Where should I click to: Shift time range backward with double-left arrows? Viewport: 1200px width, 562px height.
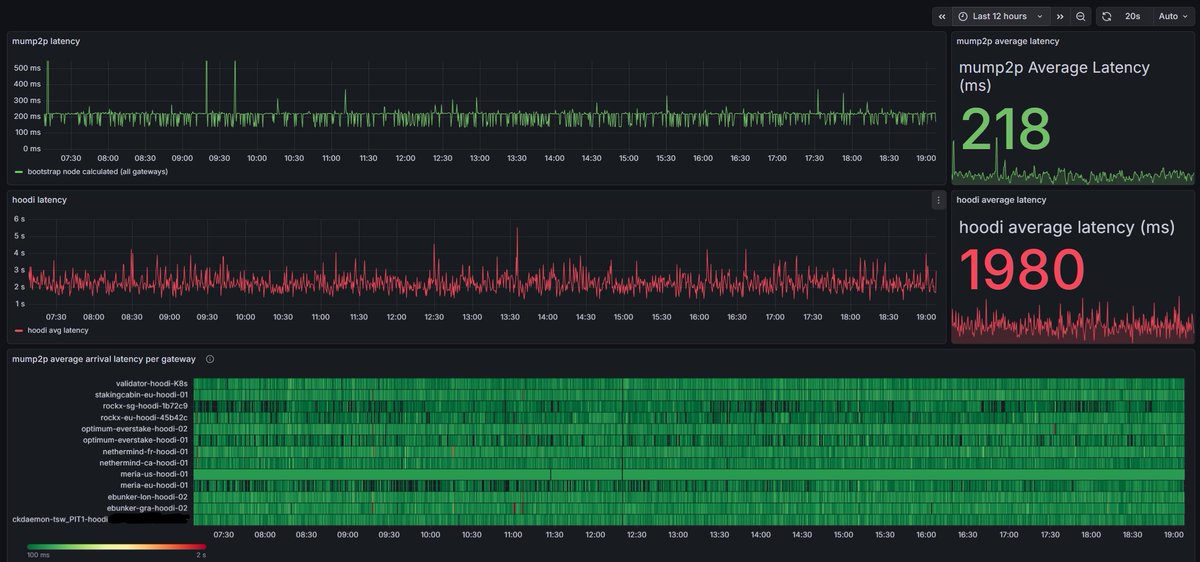(942, 16)
